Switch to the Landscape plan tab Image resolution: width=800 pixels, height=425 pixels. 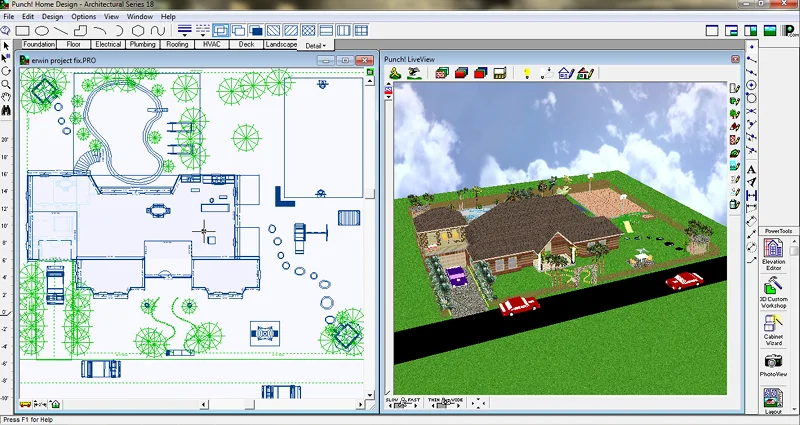point(281,44)
